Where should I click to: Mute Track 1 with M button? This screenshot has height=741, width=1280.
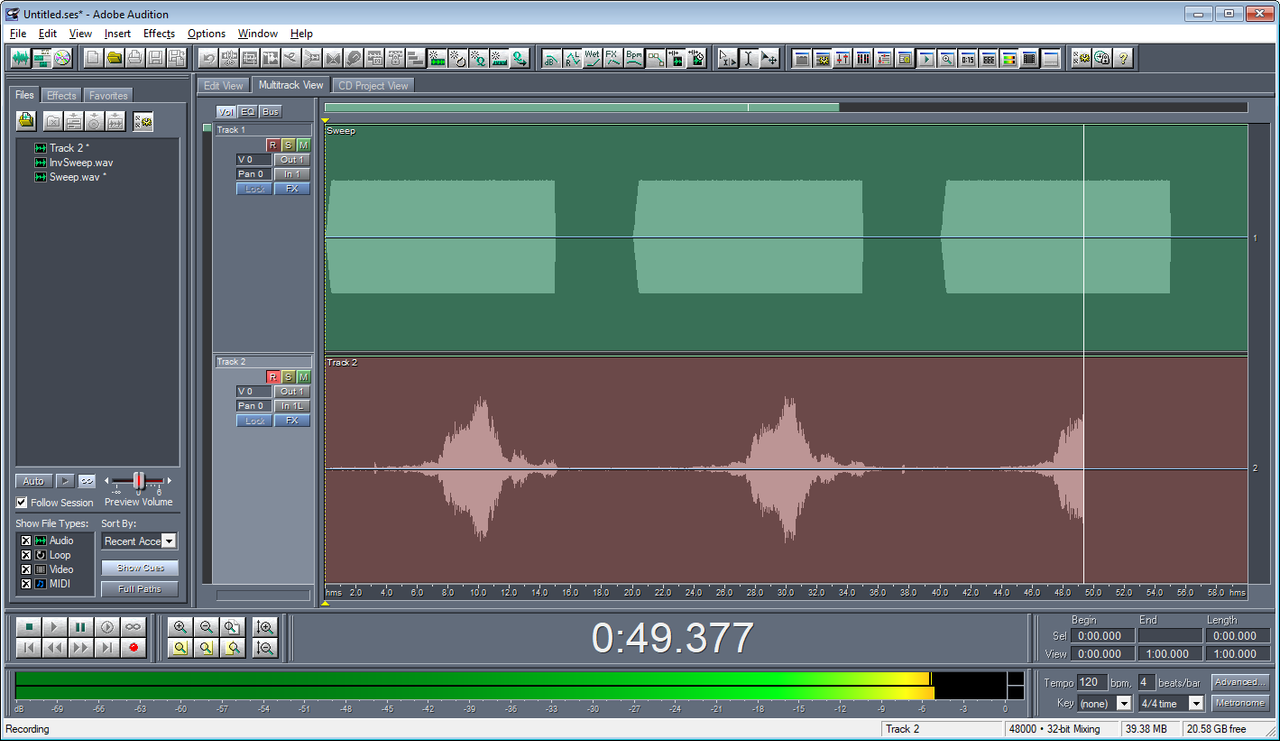point(303,145)
